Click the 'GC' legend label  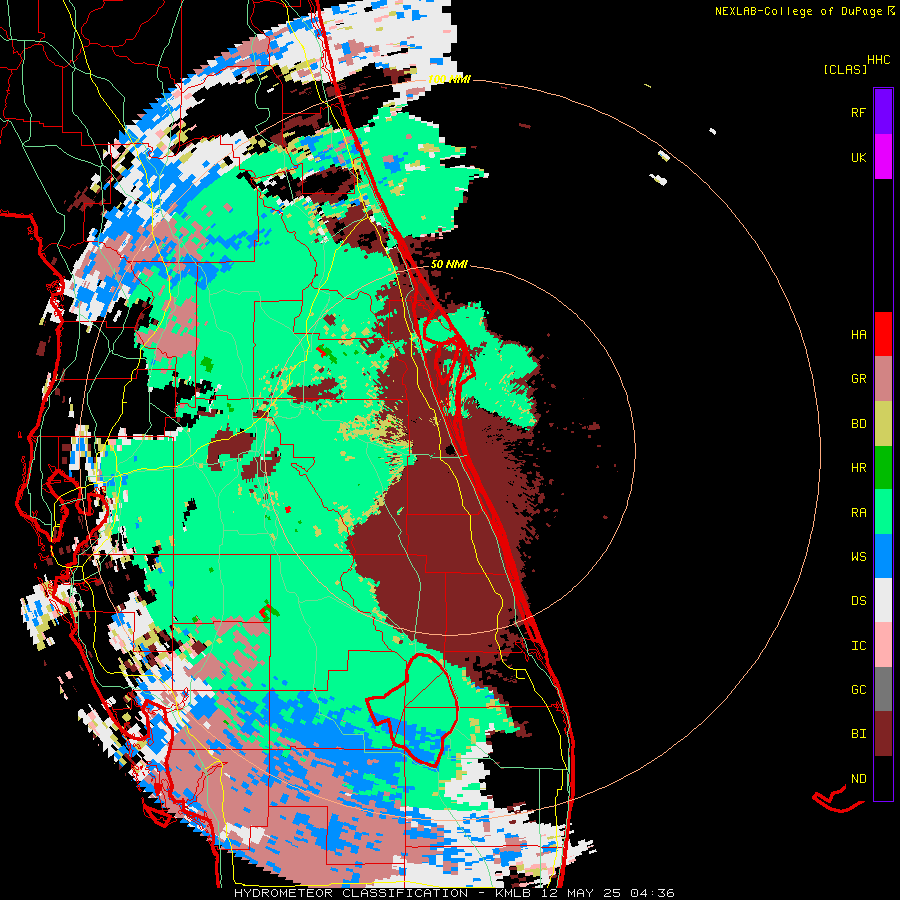[x=858, y=690]
